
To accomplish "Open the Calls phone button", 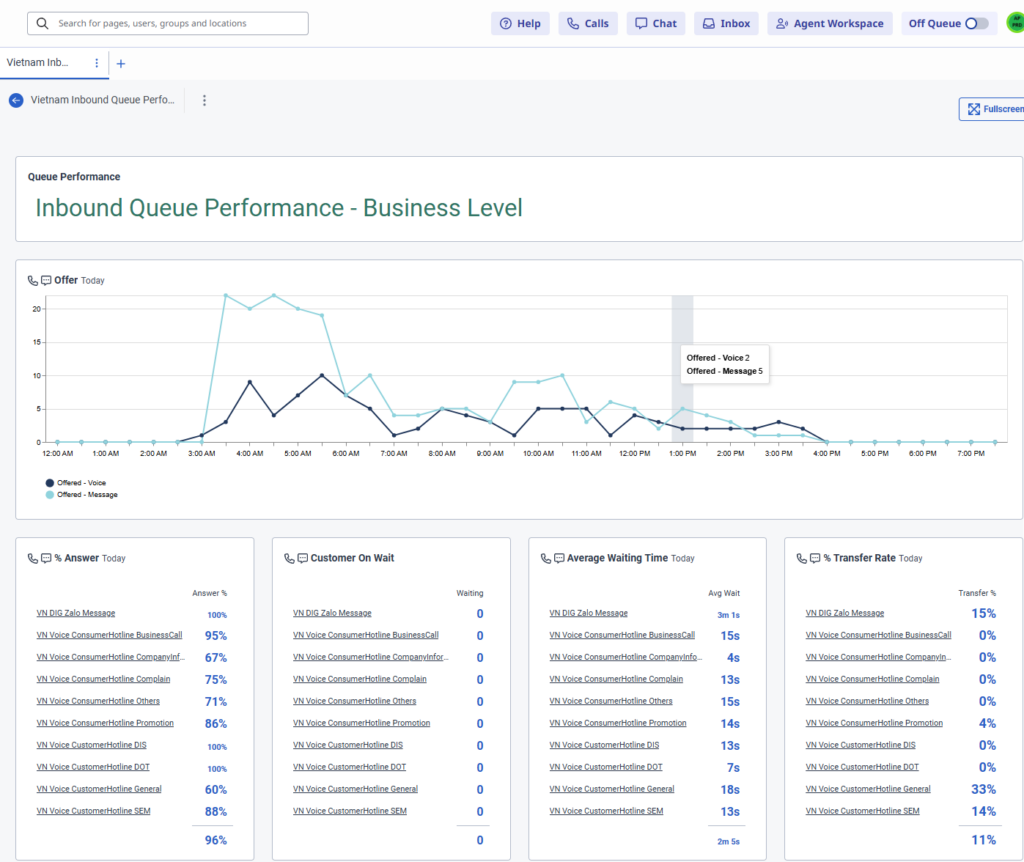I will pos(588,23).
